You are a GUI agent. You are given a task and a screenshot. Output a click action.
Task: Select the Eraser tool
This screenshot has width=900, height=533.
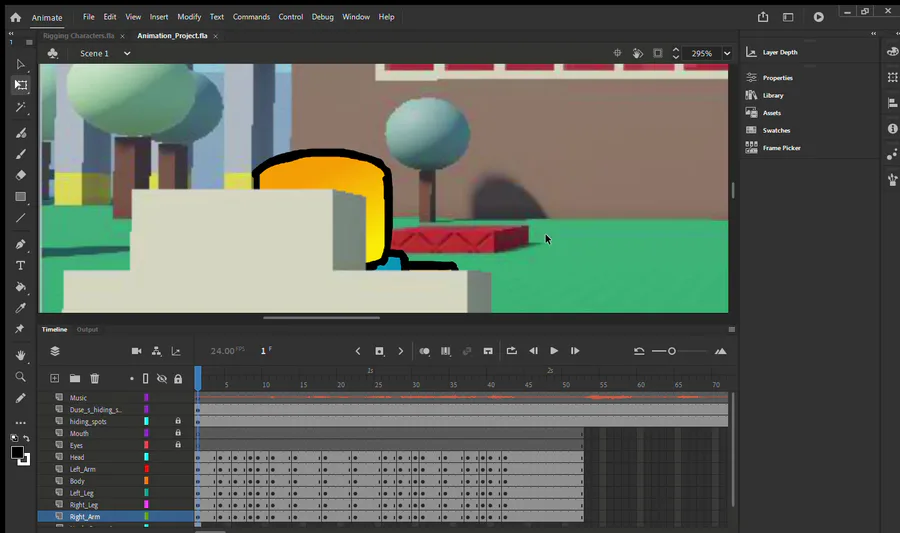(21, 175)
